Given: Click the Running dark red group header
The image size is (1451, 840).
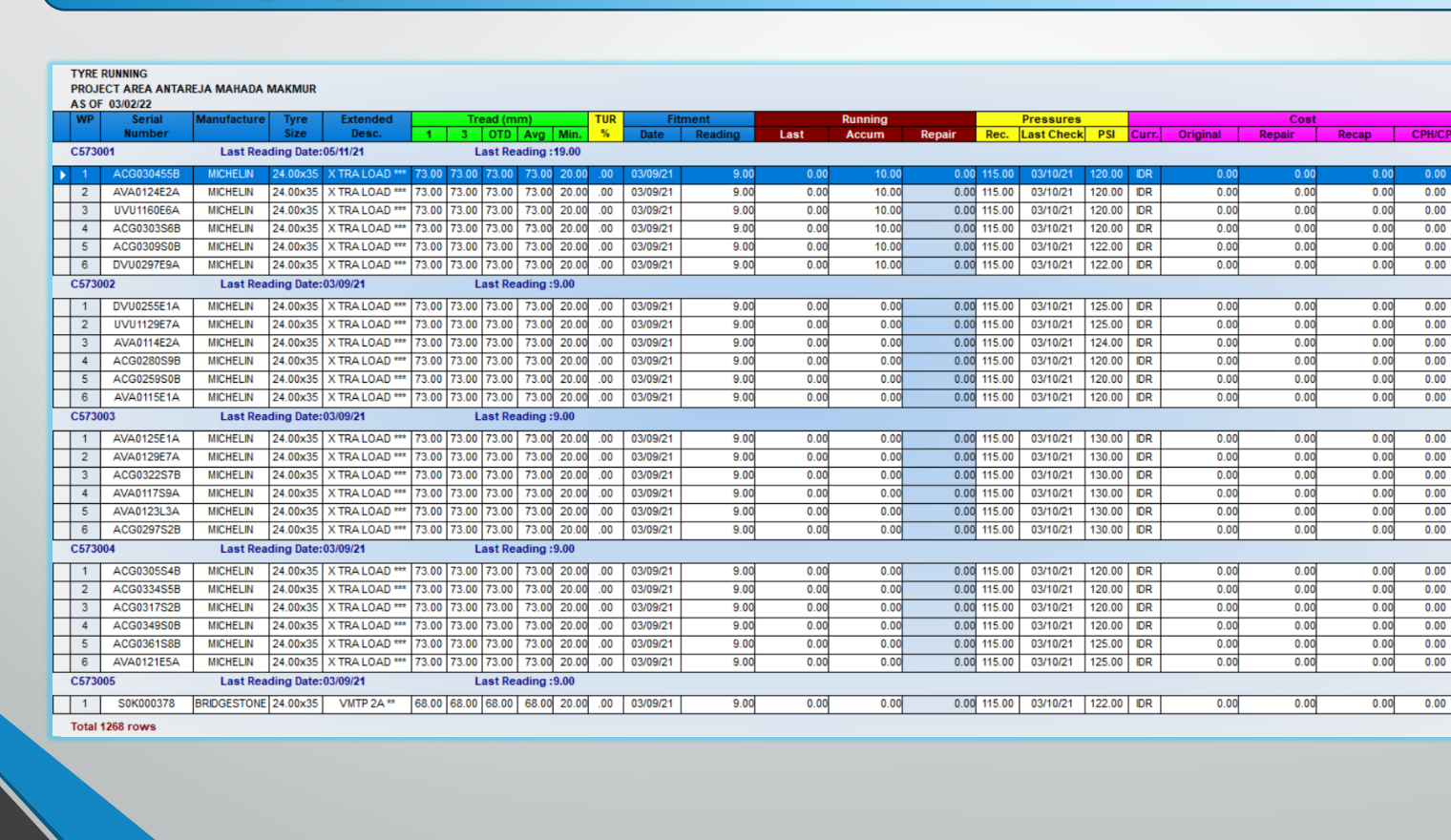Looking at the screenshot, I should [x=865, y=119].
